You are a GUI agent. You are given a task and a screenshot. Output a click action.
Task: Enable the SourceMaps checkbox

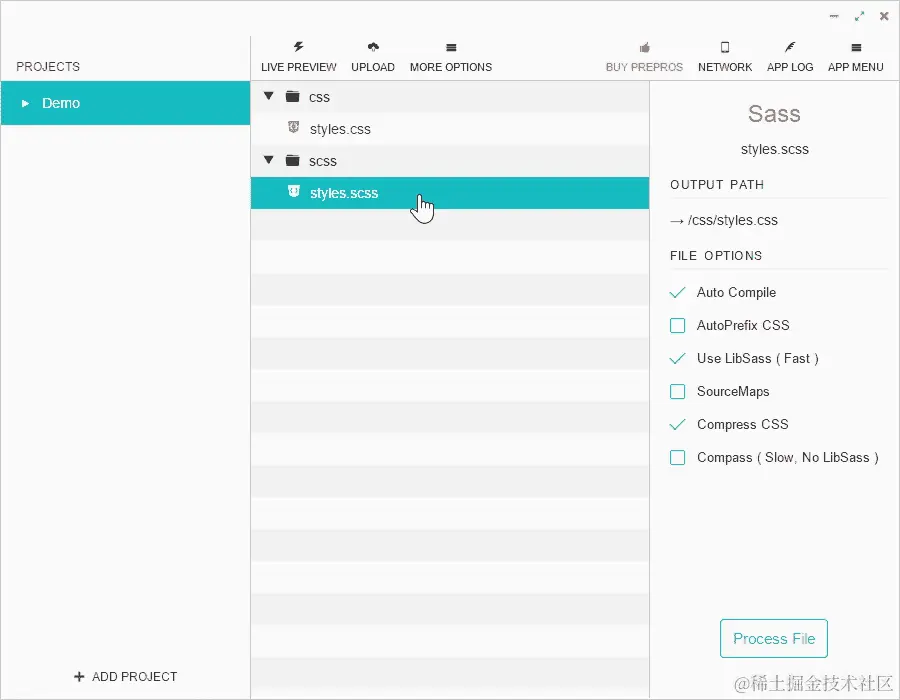(x=677, y=392)
